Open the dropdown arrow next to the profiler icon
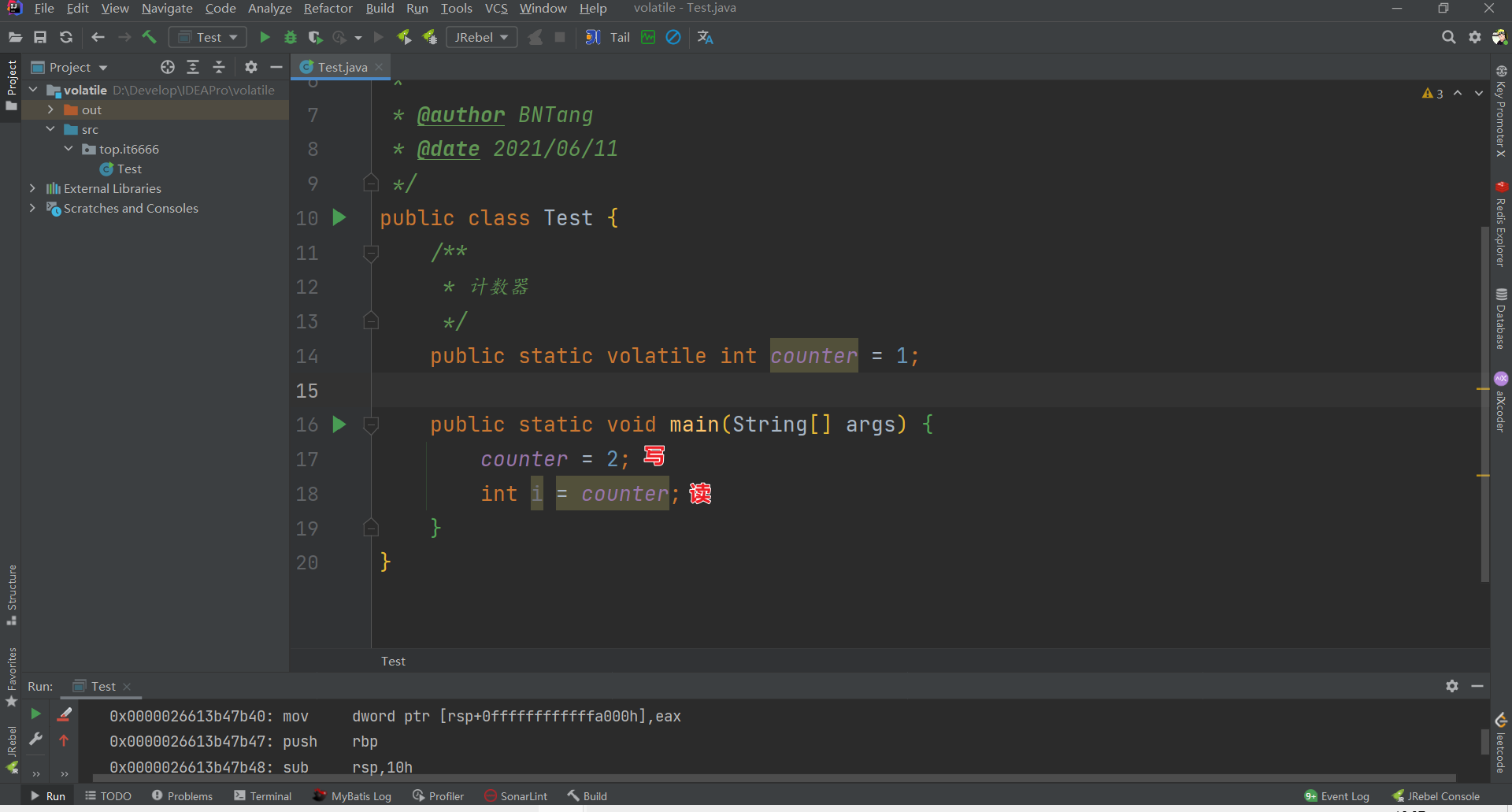Viewport: 1512px width, 812px height. pyautogui.click(x=358, y=38)
